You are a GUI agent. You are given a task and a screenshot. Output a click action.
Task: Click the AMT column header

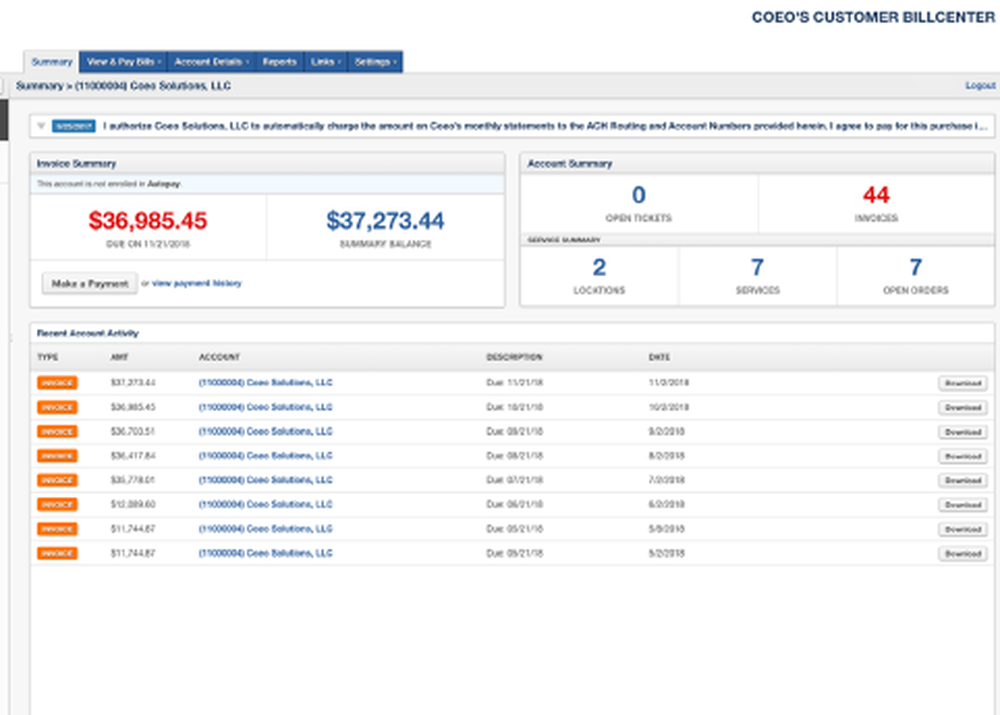119,357
